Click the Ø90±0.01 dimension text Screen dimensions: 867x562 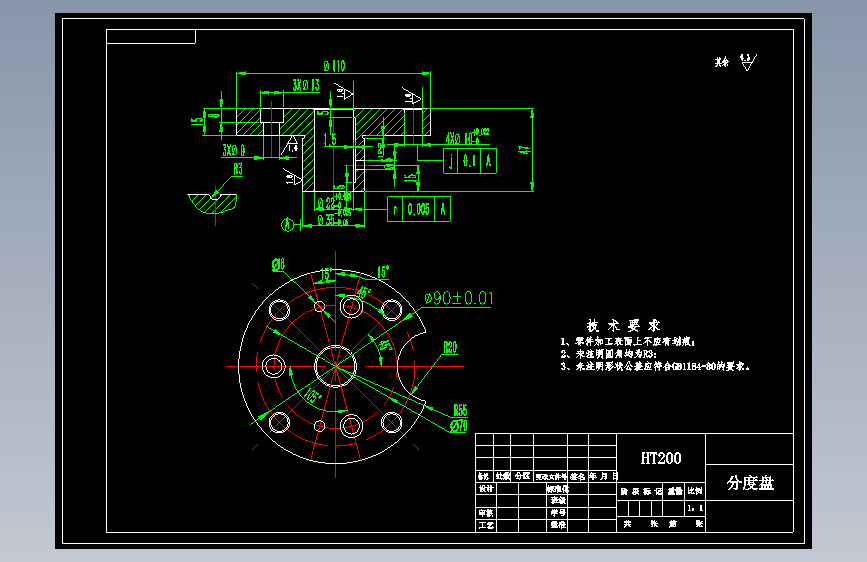click(458, 299)
